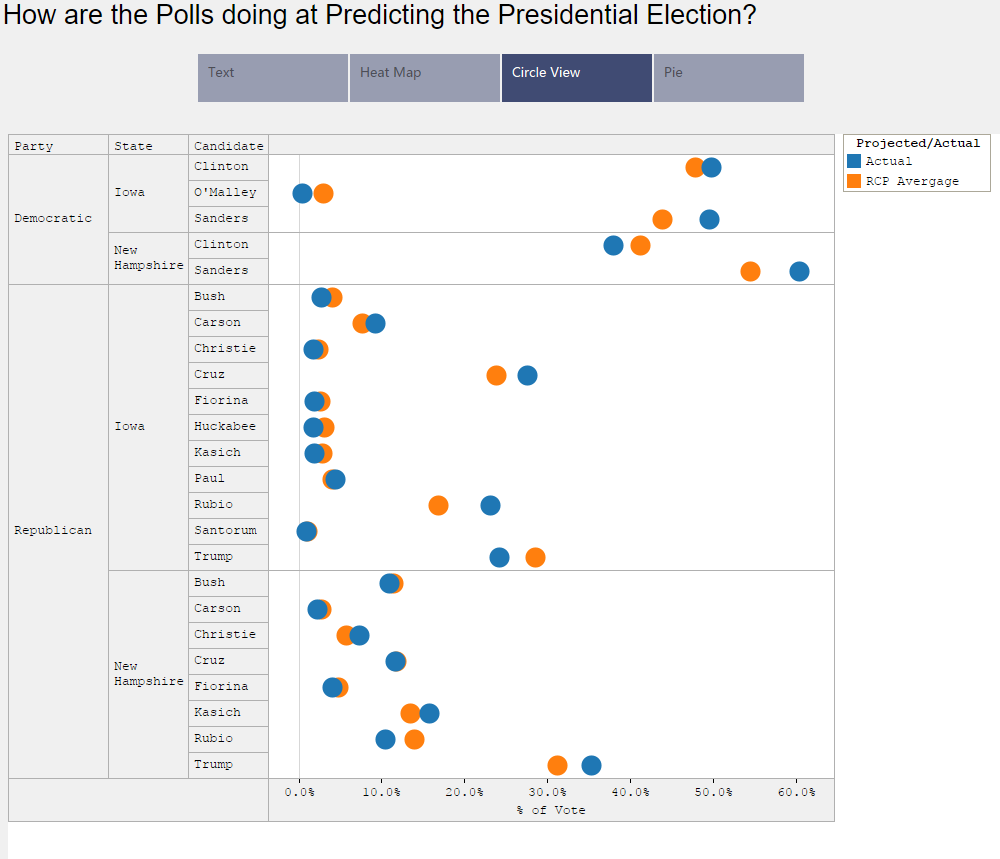This screenshot has height=859, width=1000.
Task: Select the Iowa state header under Democratic
Action: pos(128,191)
